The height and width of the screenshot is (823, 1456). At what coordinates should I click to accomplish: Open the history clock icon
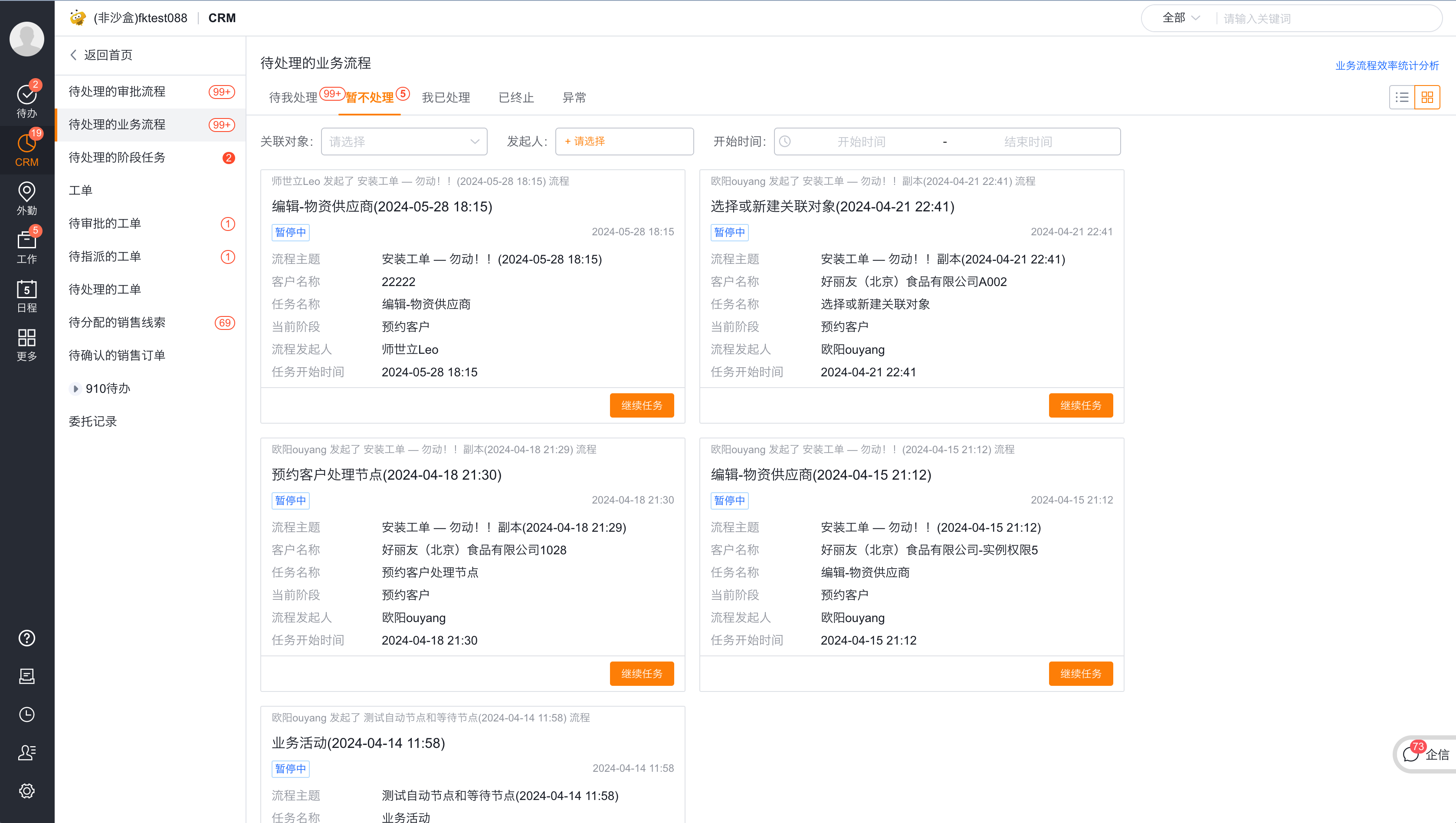(x=26, y=714)
